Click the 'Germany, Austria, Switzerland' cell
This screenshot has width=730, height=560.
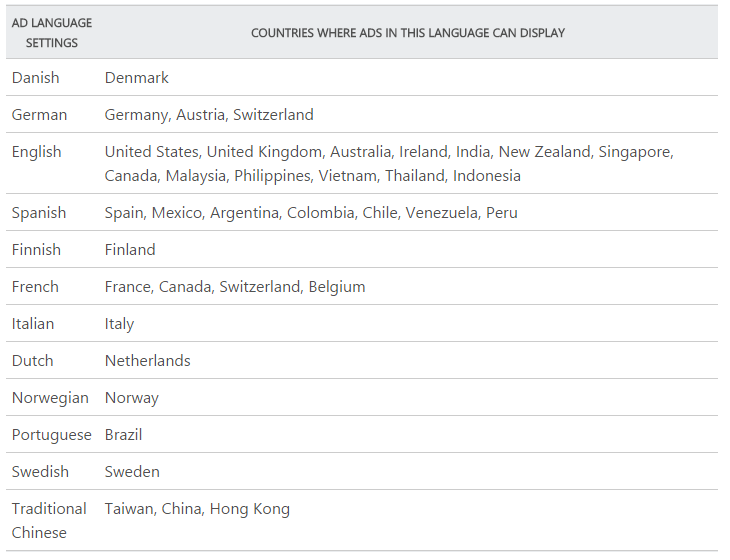click(209, 115)
